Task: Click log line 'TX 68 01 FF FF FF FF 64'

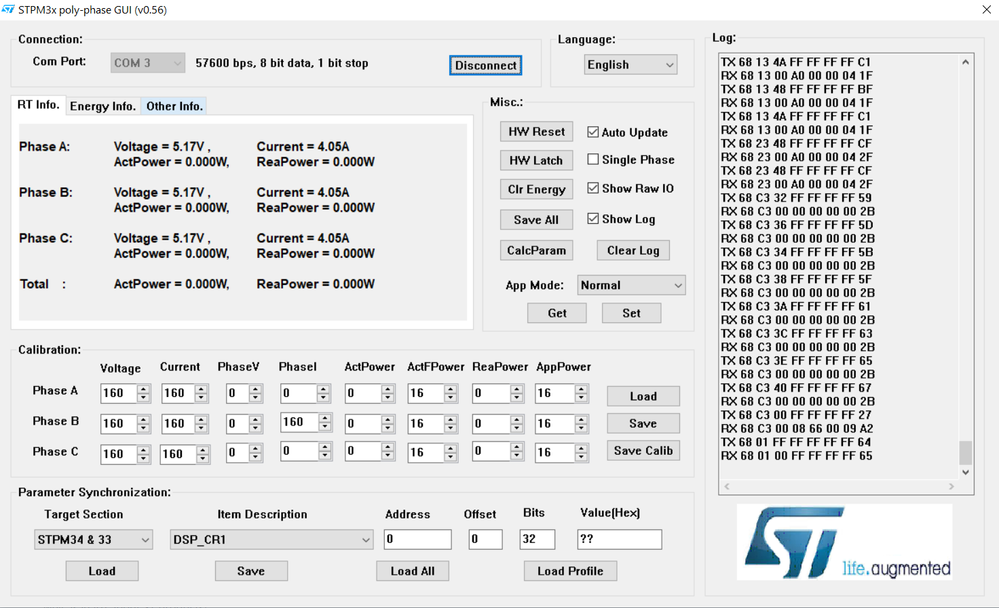Action: pos(796,442)
